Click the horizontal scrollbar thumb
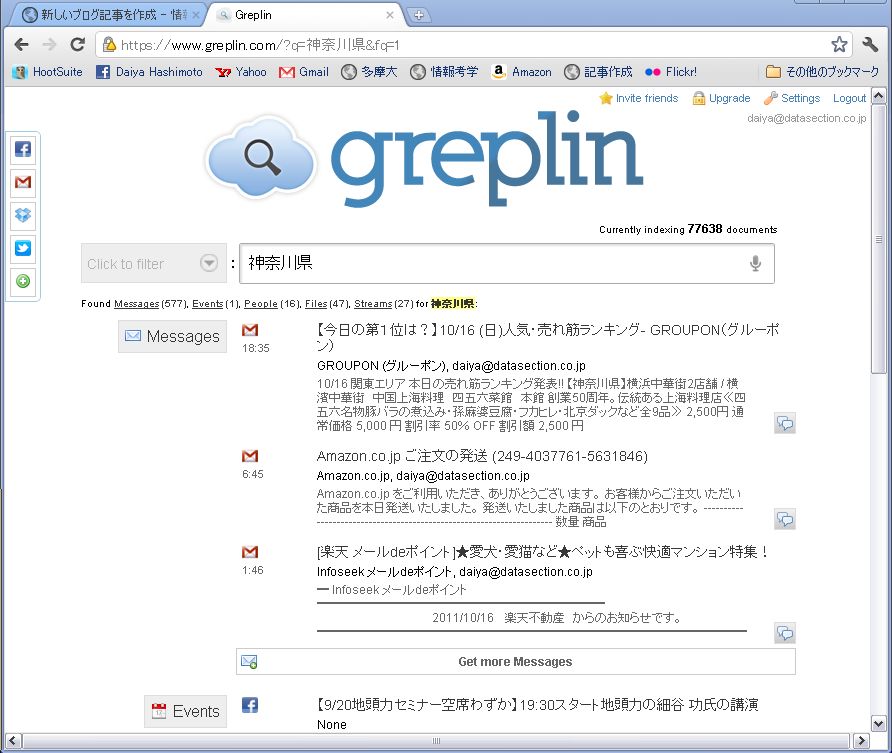Viewport: 892px width, 753px height. pos(436,740)
